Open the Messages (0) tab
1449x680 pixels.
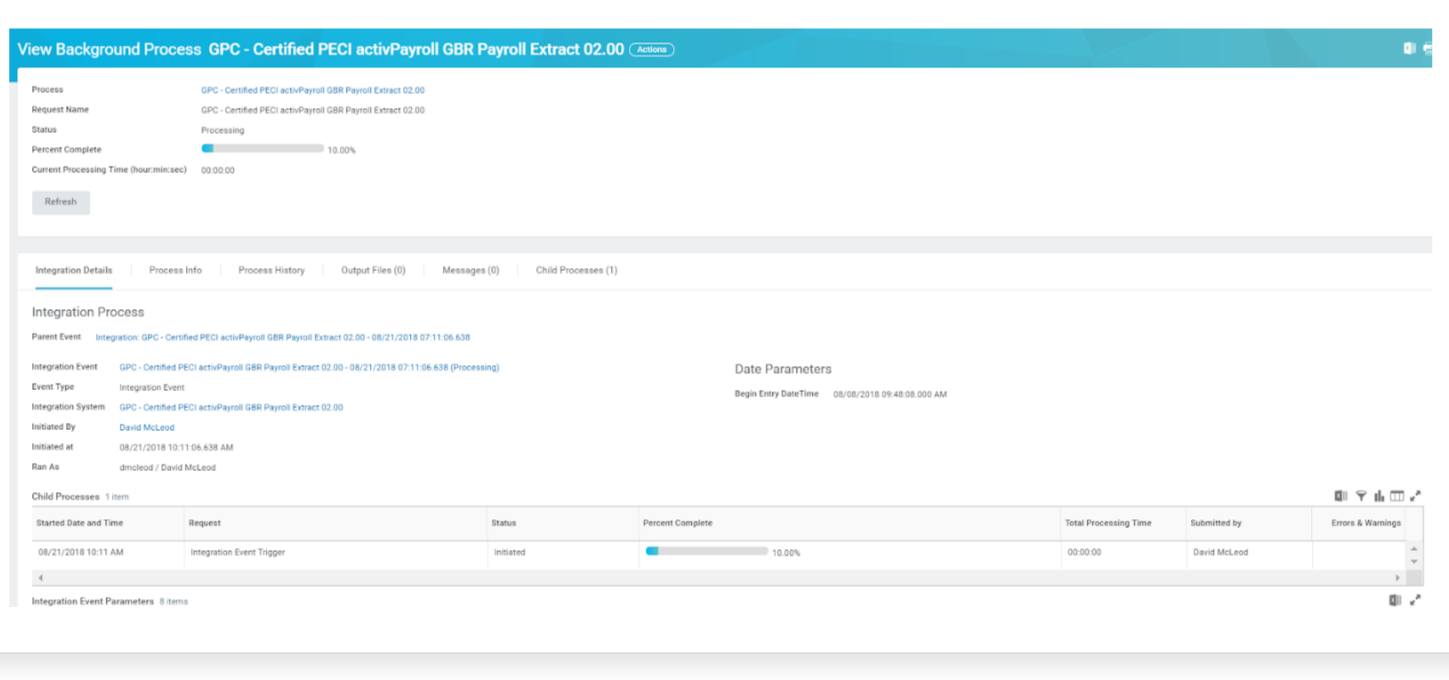click(470, 269)
